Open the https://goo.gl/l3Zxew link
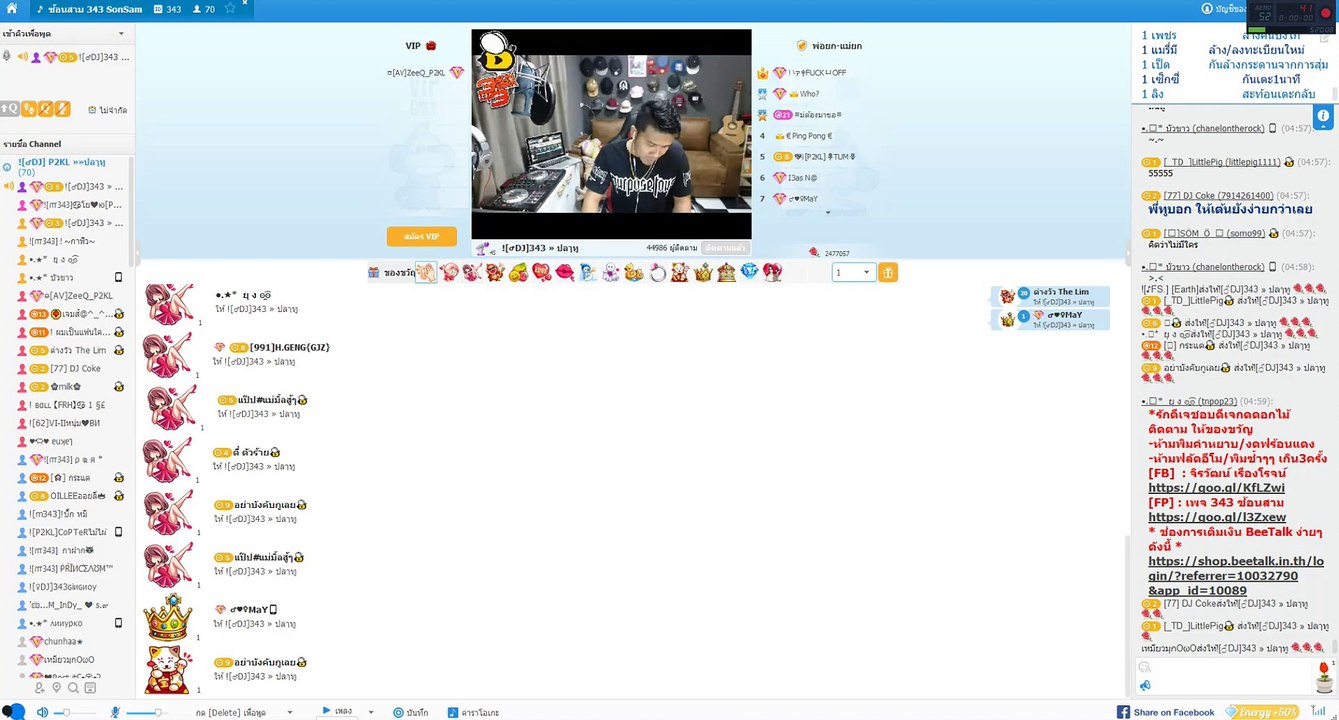Image resolution: width=1339 pixels, height=720 pixels. tap(1217, 518)
